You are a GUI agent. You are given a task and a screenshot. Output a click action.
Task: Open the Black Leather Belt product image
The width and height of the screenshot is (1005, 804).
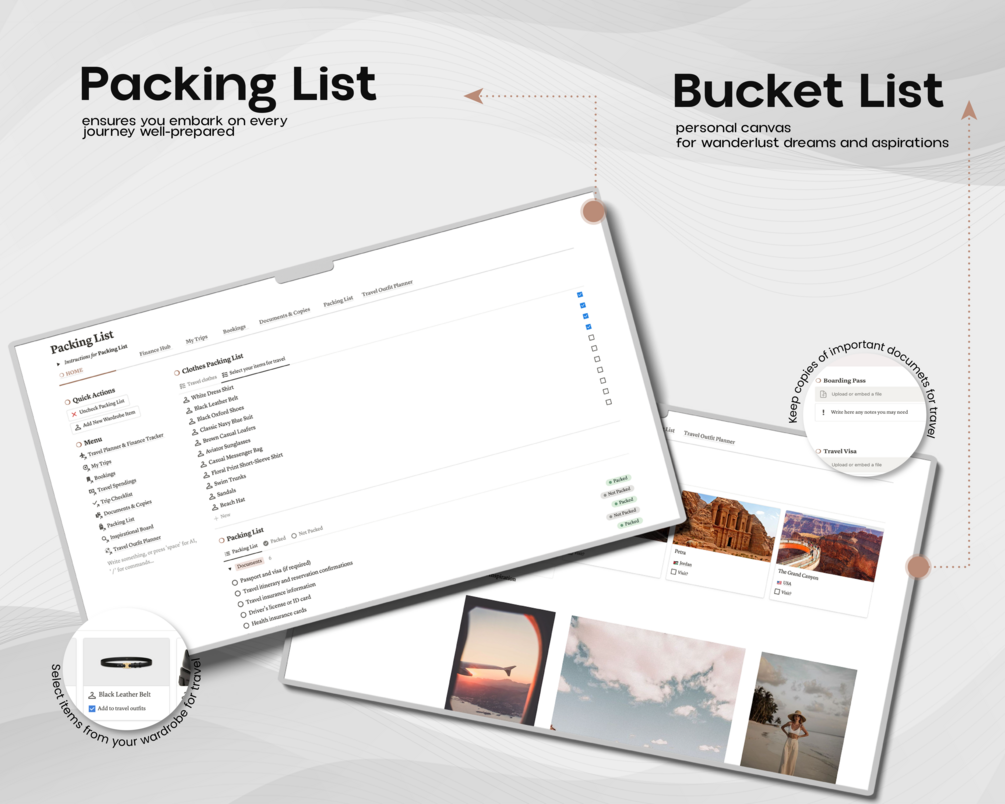[x=126, y=662]
